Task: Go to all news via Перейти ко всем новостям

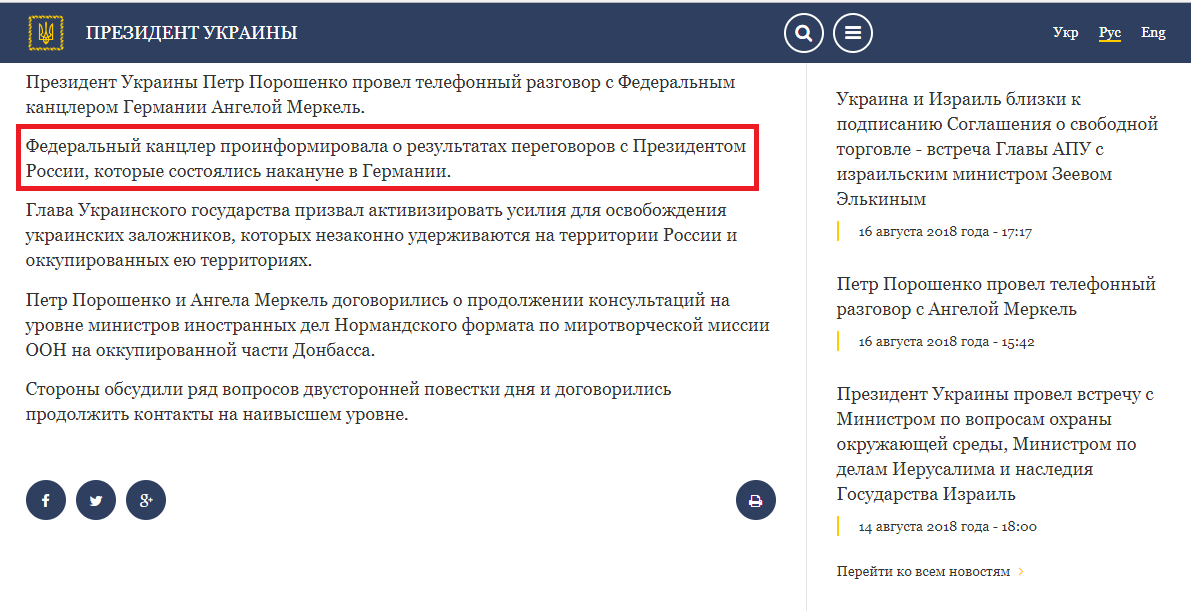Action: [924, 571]
